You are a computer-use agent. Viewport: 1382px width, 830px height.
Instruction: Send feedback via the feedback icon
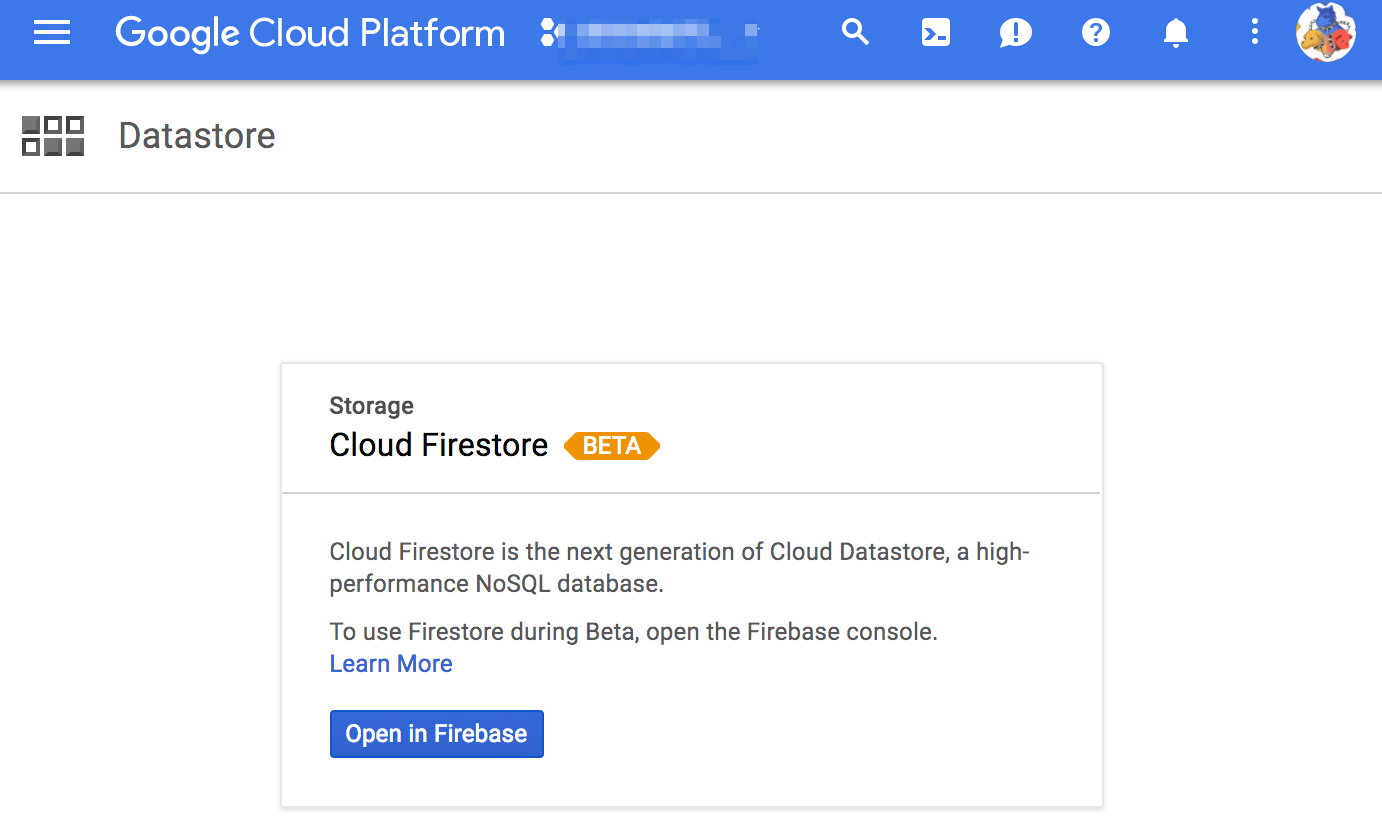(1015, 32)
